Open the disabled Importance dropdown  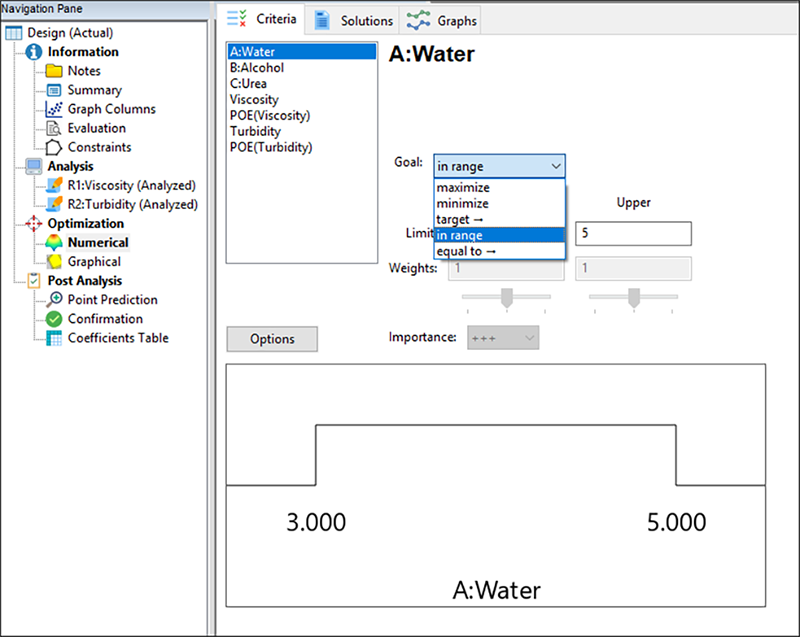(x=504, y=338)
